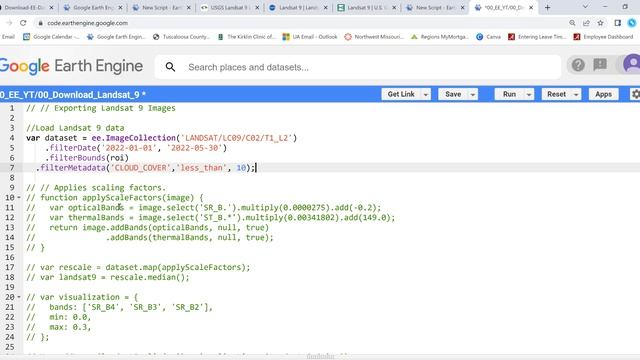Click the script title 00_Download_Landsat_9
Image resolution: width=640 pixels, height=360 pixels.
pyautogui.click(x=73, y=95)
